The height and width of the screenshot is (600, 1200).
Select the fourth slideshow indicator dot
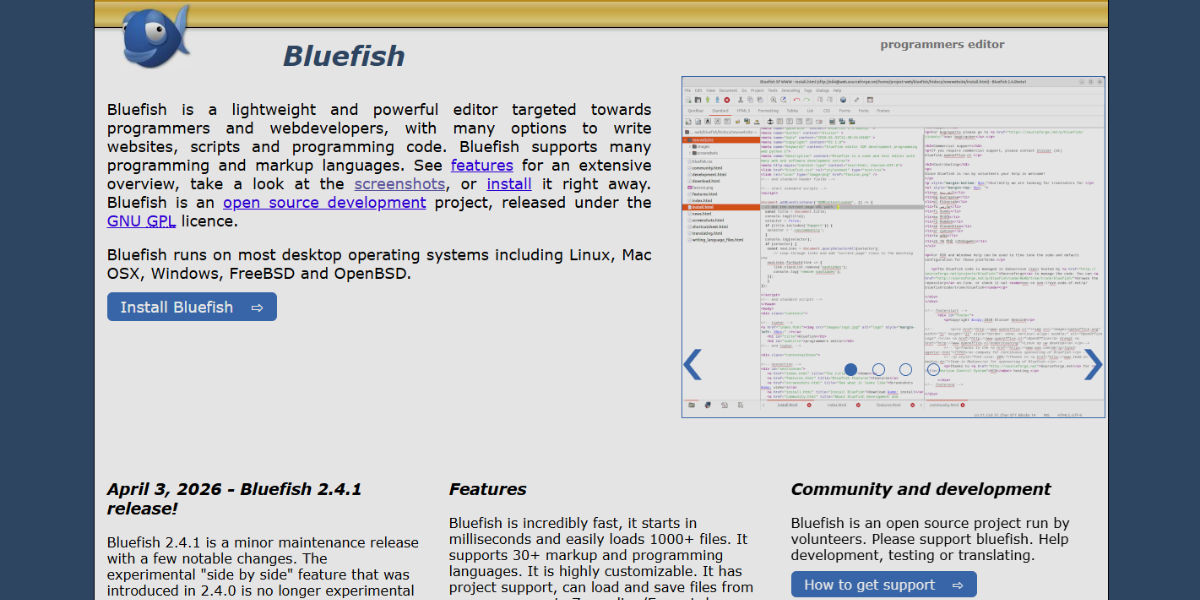[x=933, y=369]
